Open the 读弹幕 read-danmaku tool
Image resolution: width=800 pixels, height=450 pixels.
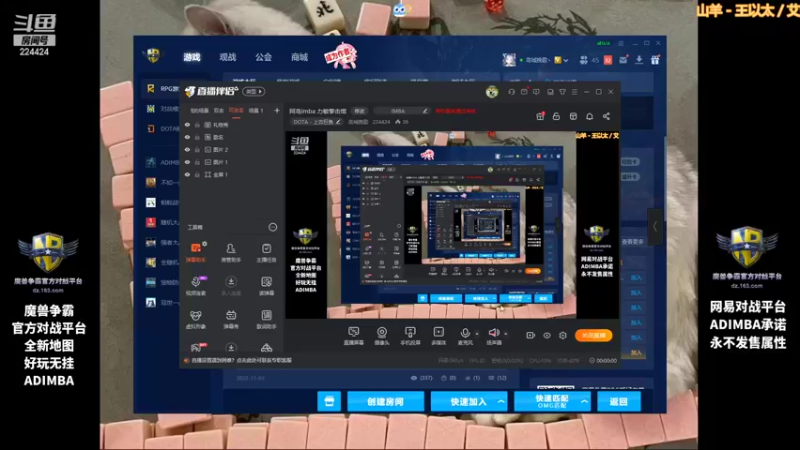click(x=266, y=286)
